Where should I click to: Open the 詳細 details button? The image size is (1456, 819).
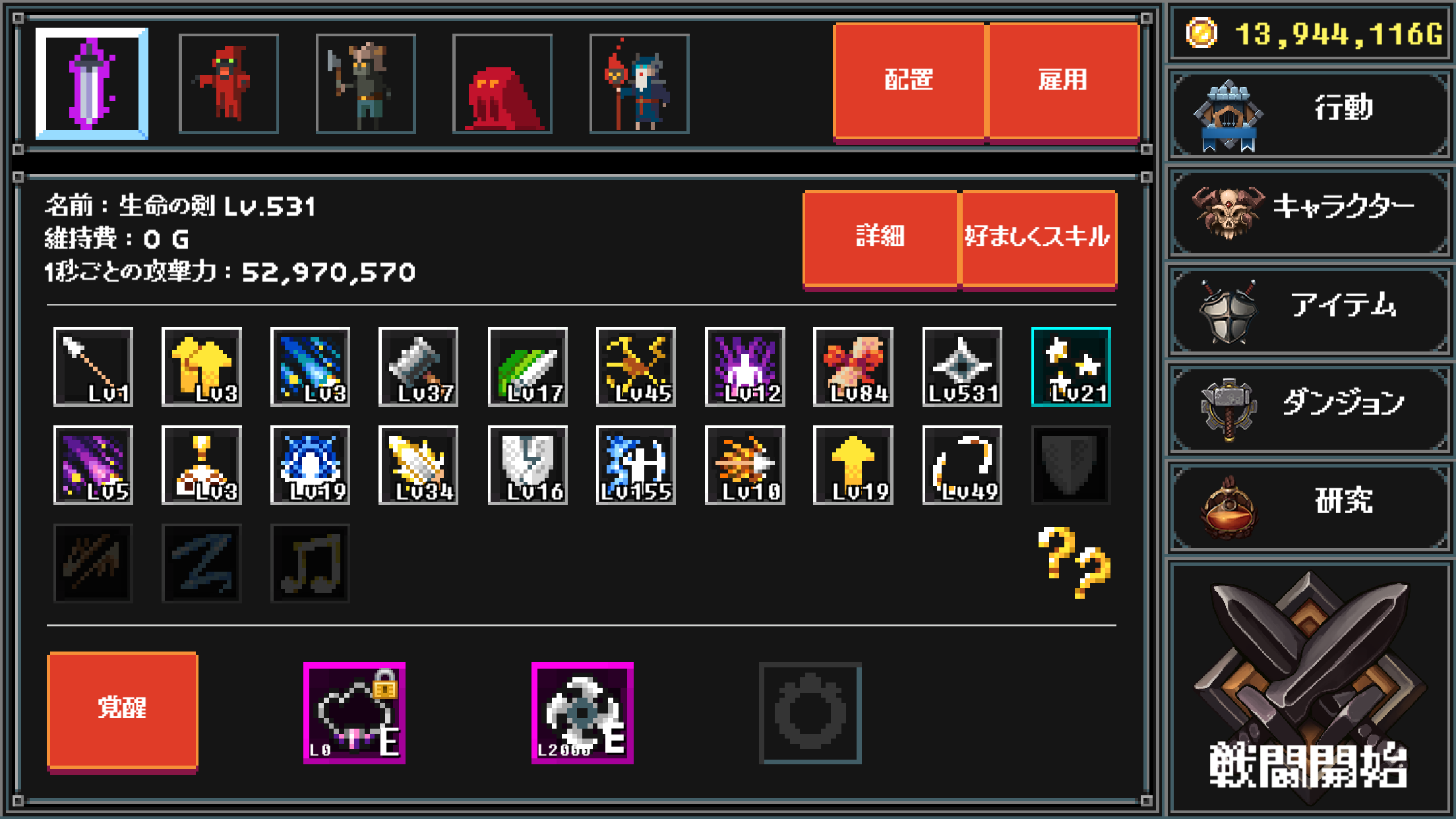880,239
